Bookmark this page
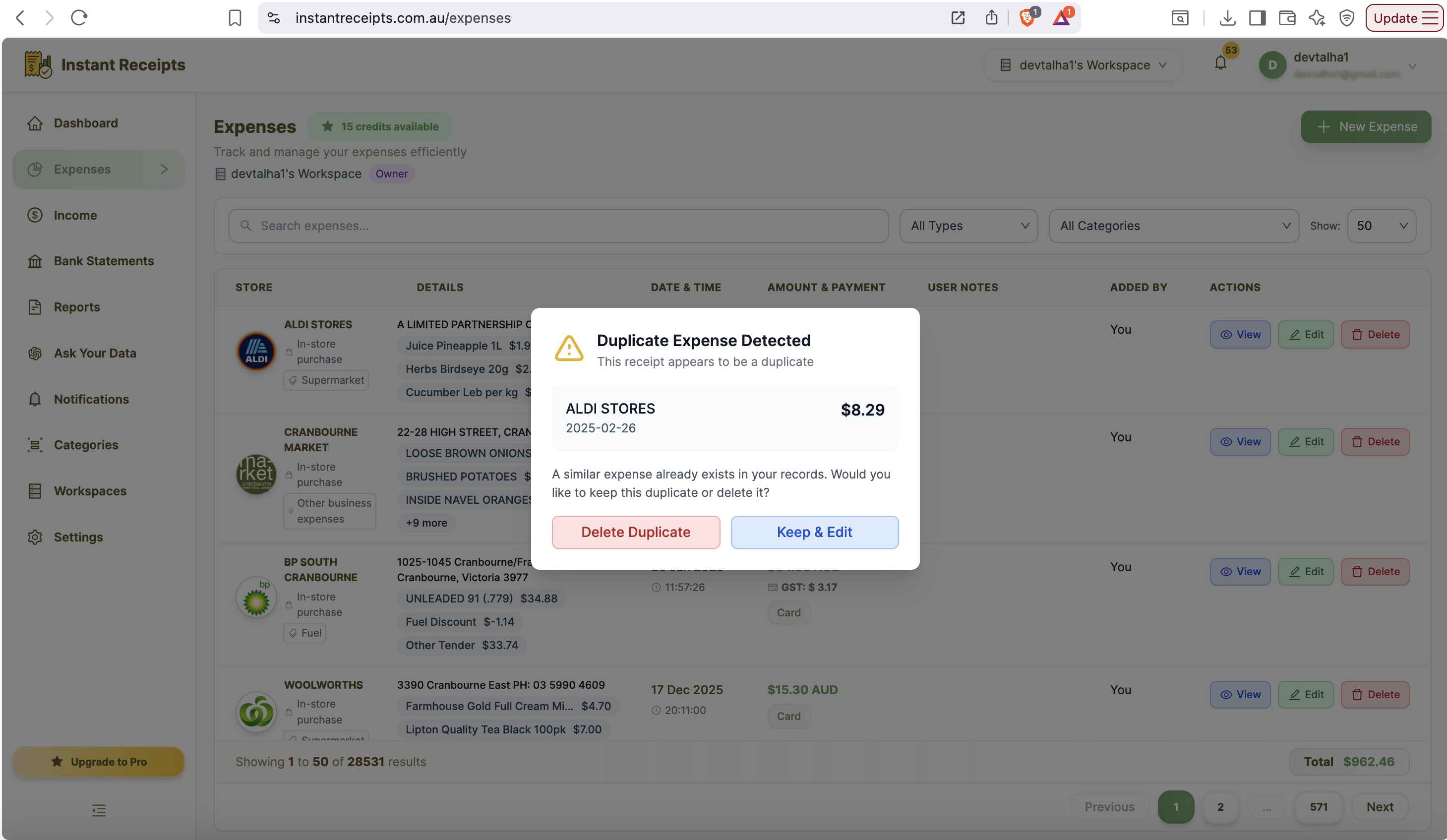This screenshot has width=1447, height=840. coord(235,18)
